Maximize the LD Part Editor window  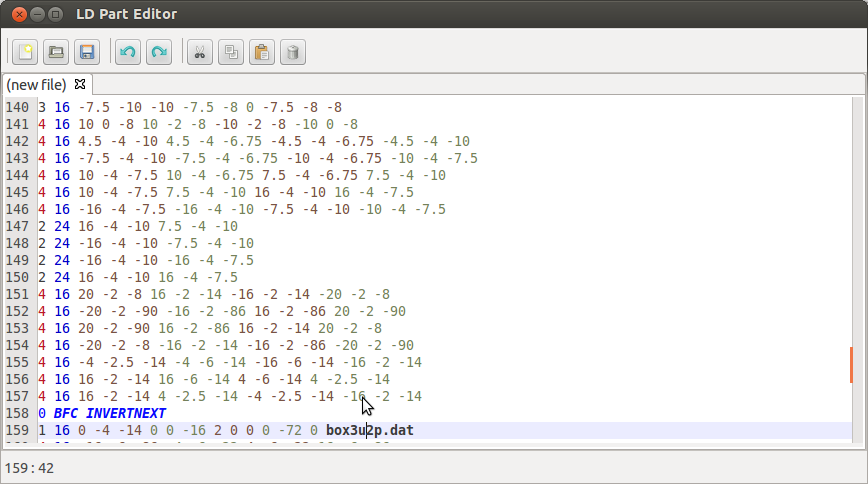point(55,14)
